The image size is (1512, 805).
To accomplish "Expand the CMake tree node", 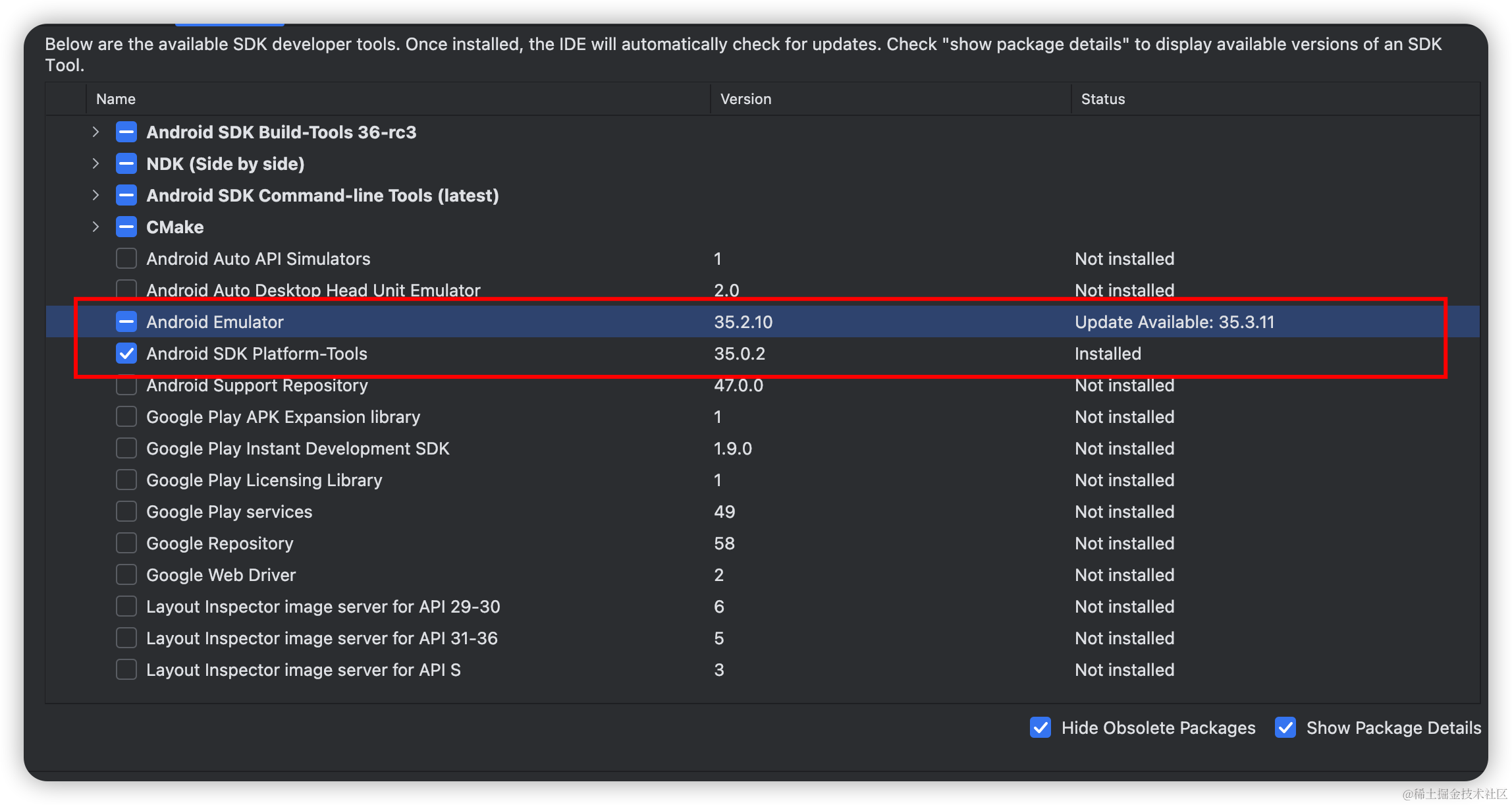I will coord(96,227).
